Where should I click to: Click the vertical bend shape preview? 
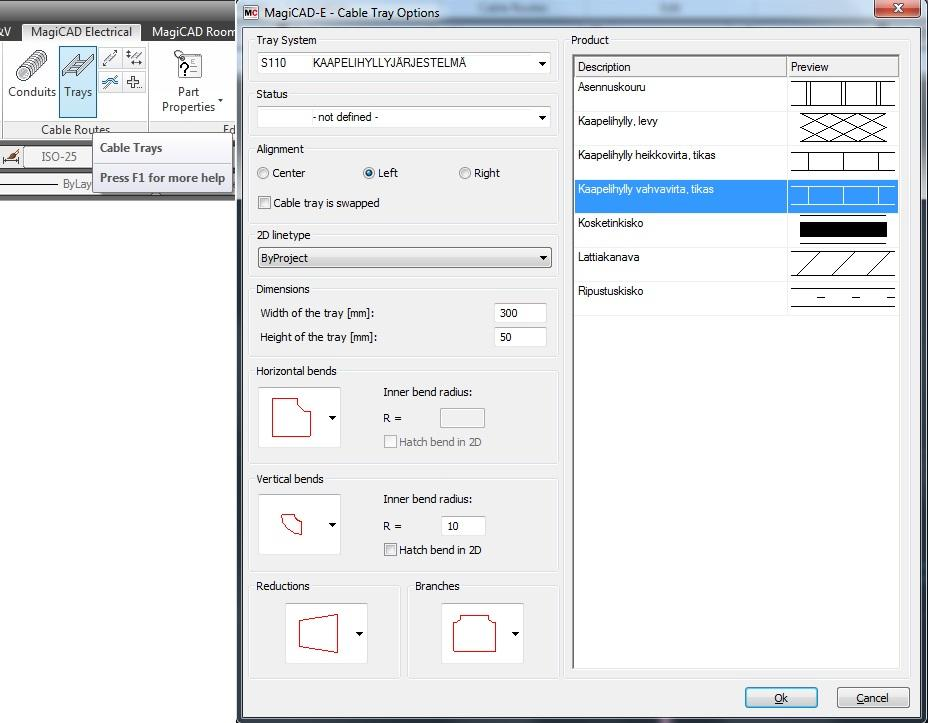pos(291,525)
